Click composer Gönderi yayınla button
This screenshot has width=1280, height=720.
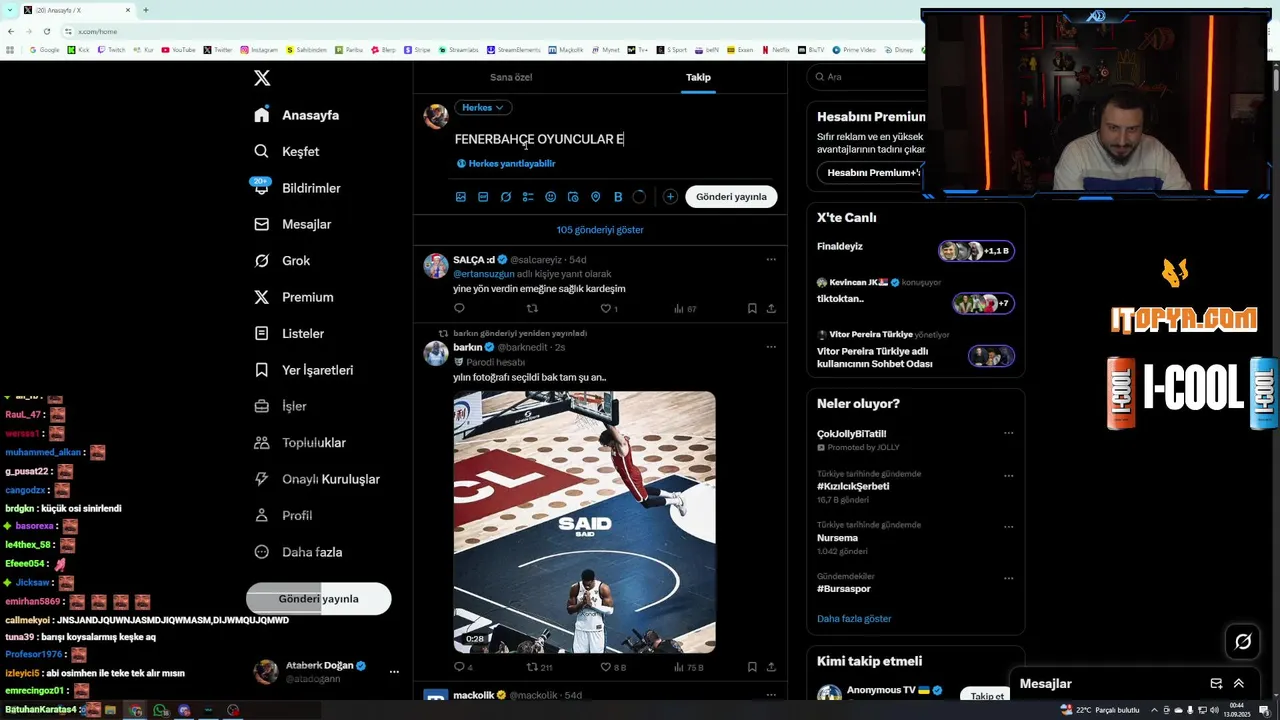[731, 197]
